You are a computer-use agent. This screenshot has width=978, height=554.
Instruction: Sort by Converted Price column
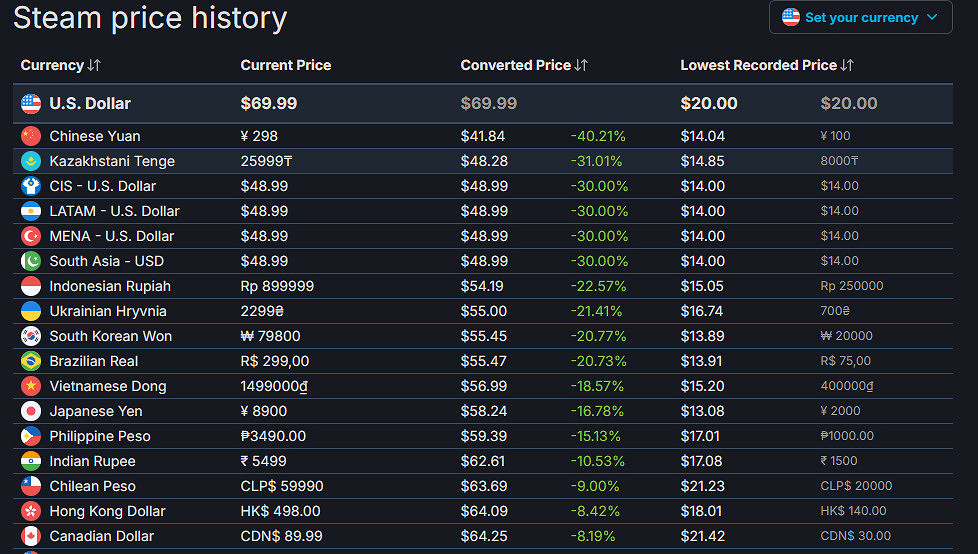pos(524,65)
